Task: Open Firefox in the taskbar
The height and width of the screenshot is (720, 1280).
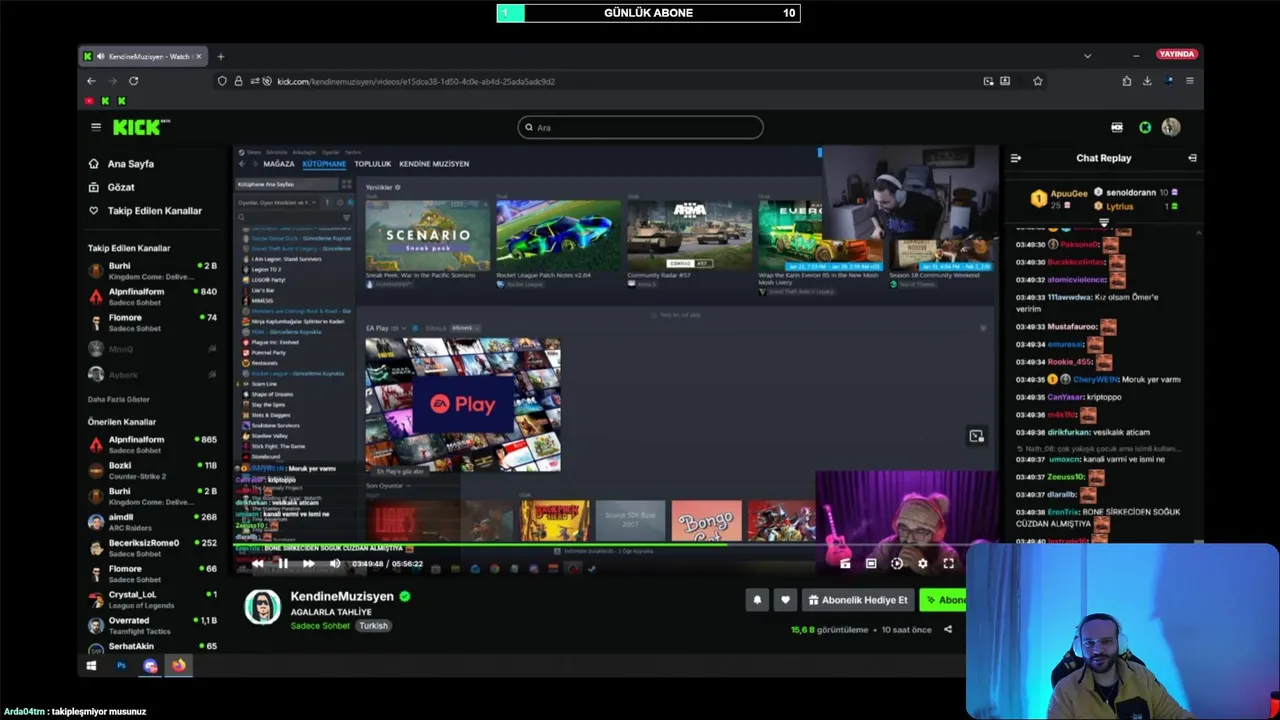Action: click(179, 665)
